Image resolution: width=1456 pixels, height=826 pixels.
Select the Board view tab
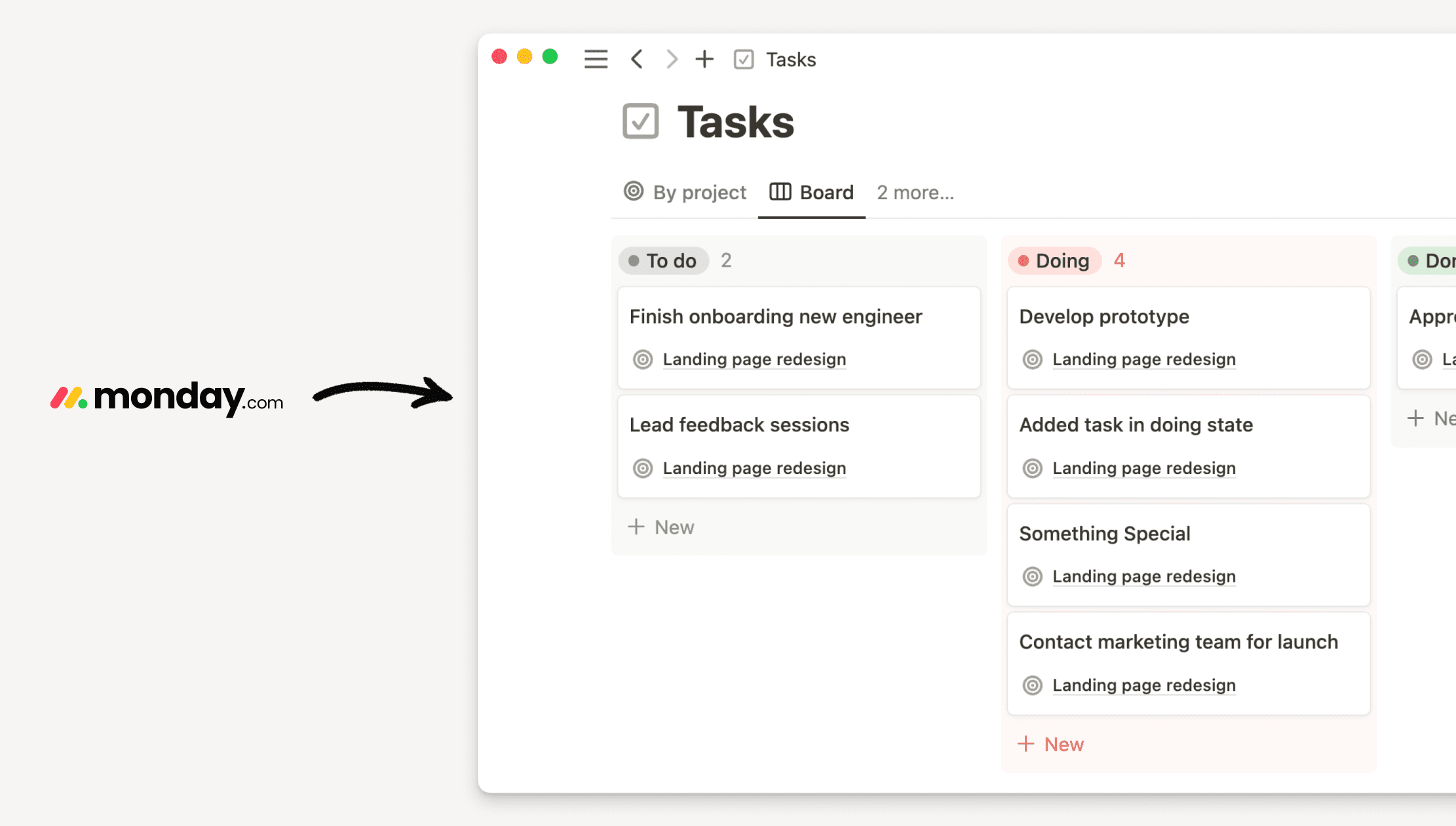coord(812,192)
